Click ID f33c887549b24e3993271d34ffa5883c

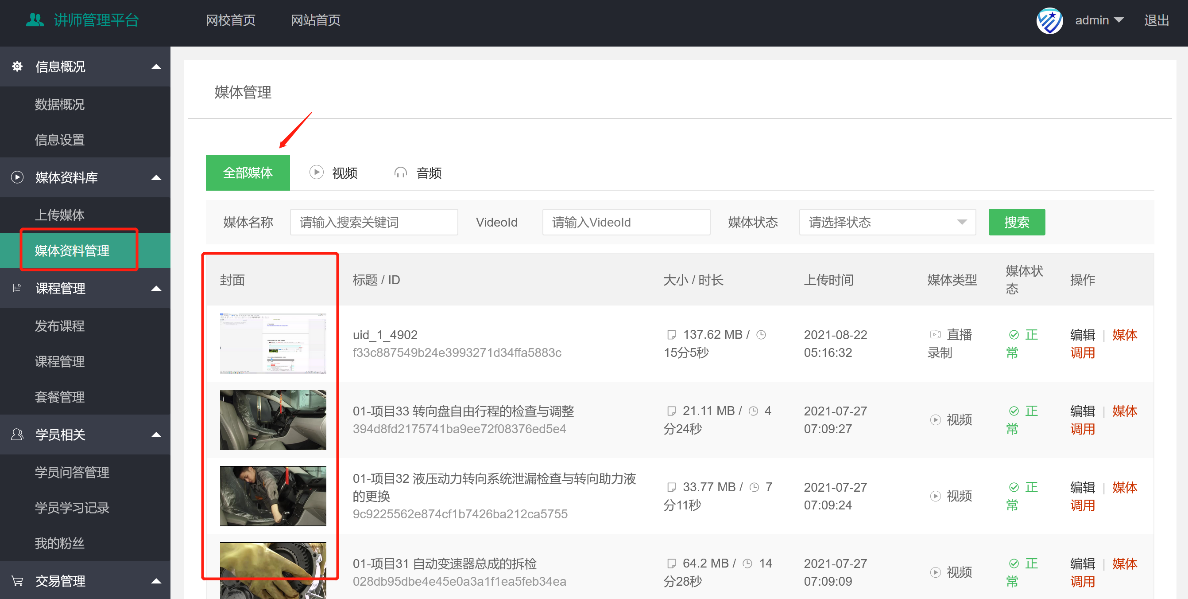click(457, 353)
